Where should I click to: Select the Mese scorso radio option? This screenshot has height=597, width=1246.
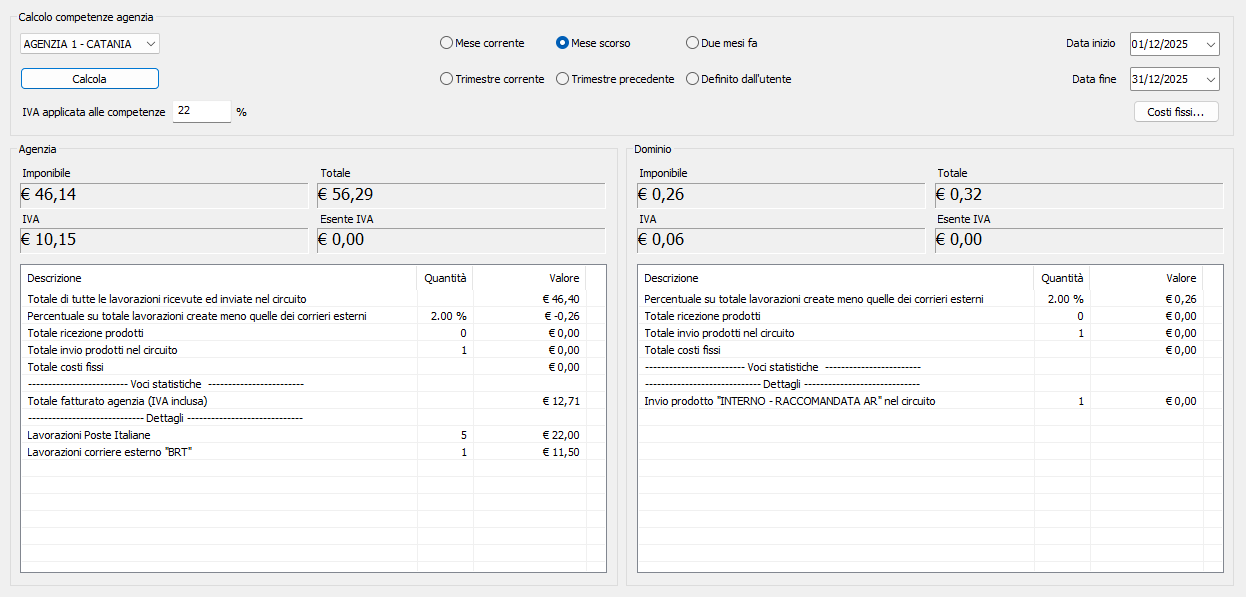coord(563,43)
